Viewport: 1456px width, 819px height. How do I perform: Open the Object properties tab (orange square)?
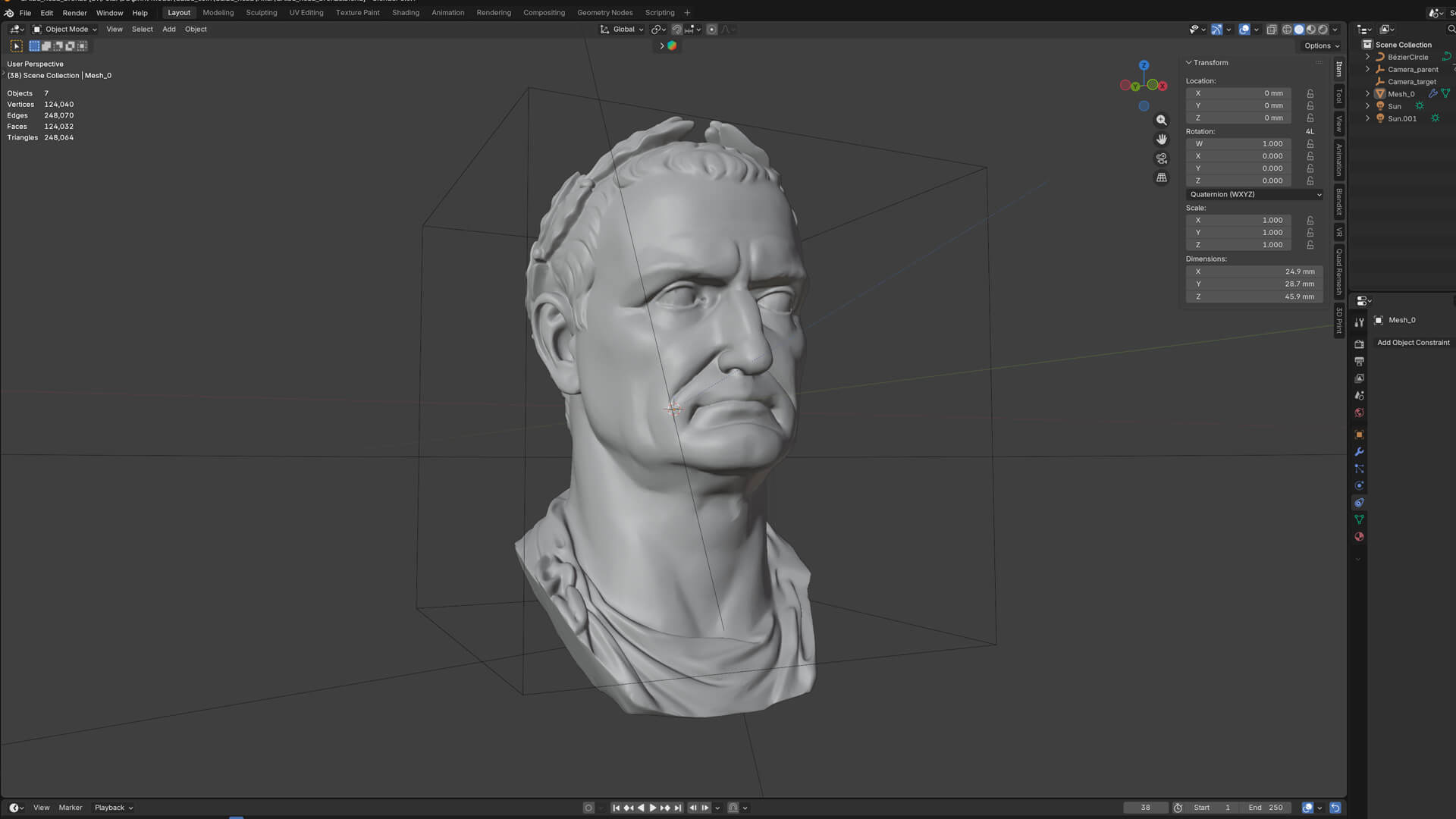[x=1359, y=435]
